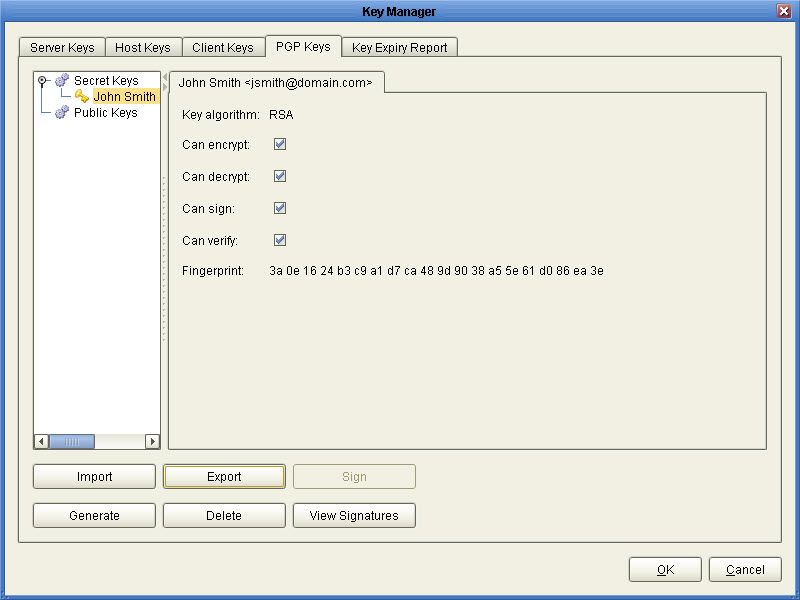This screenshot has height=600, width=800.
Task: Open the Key Expiry Report tab
Action: pyautogui.click(x=399, y=47)
